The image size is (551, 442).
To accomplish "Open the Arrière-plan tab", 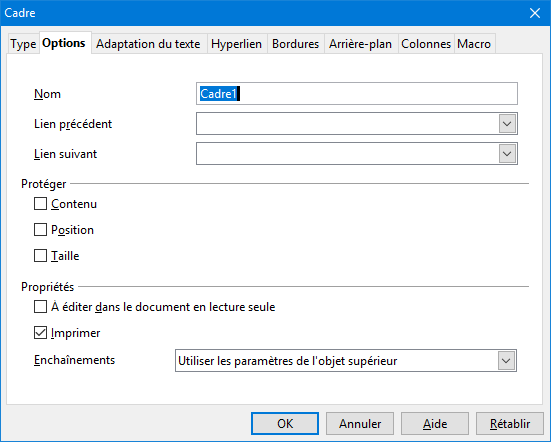I will click(360, 44).
